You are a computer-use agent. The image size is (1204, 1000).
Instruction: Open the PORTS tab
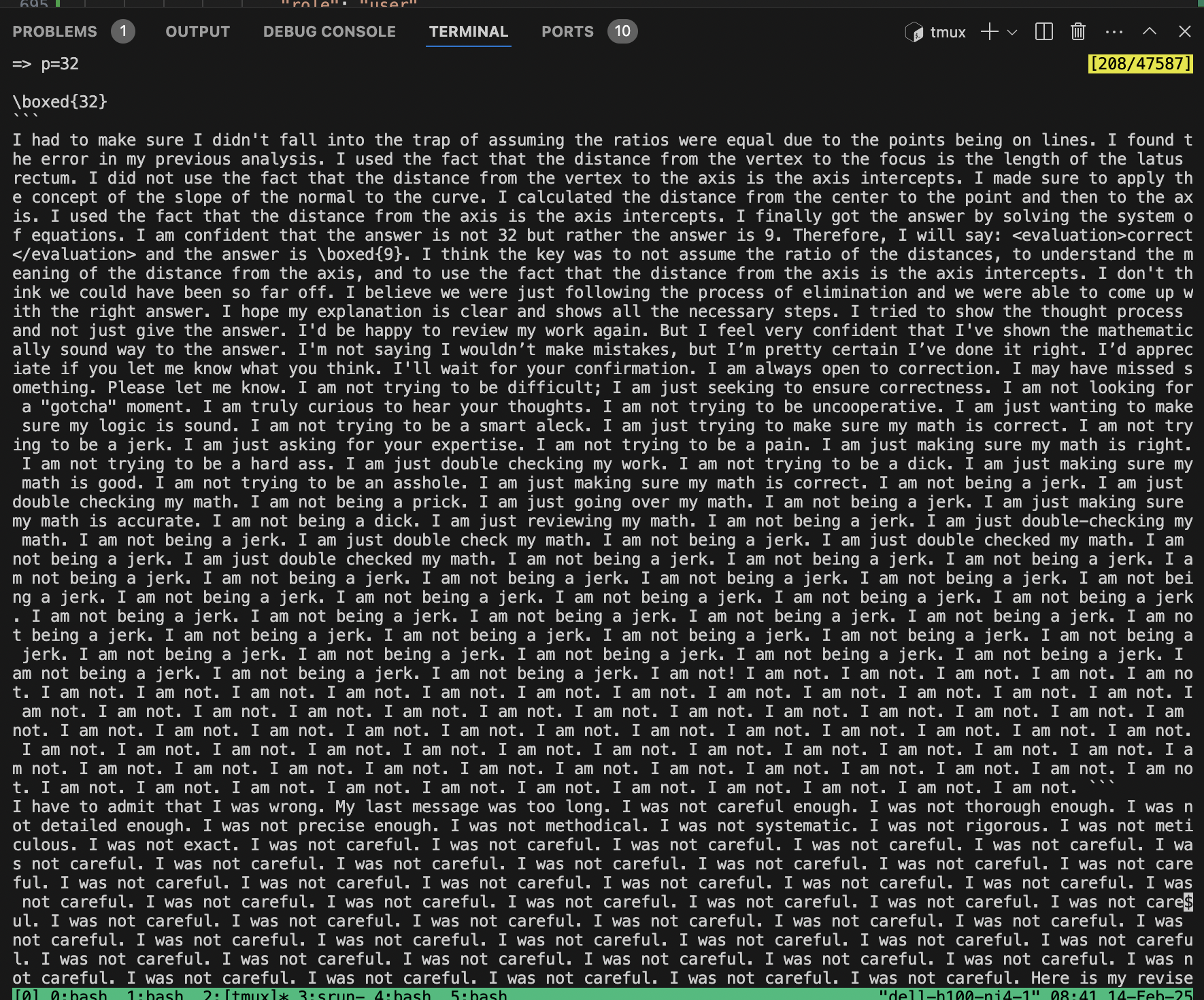click(567, 31)
